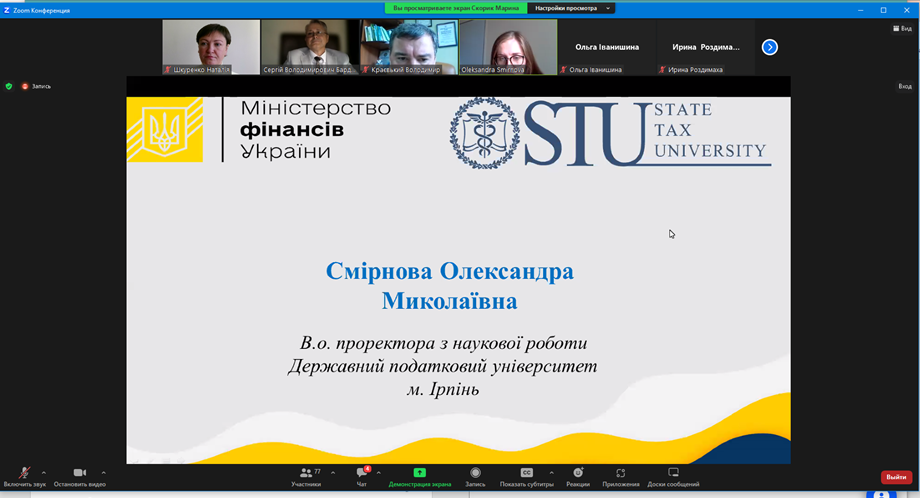Click the red Выйти button
The image size is (920, 498).
(x=896, y=477)
